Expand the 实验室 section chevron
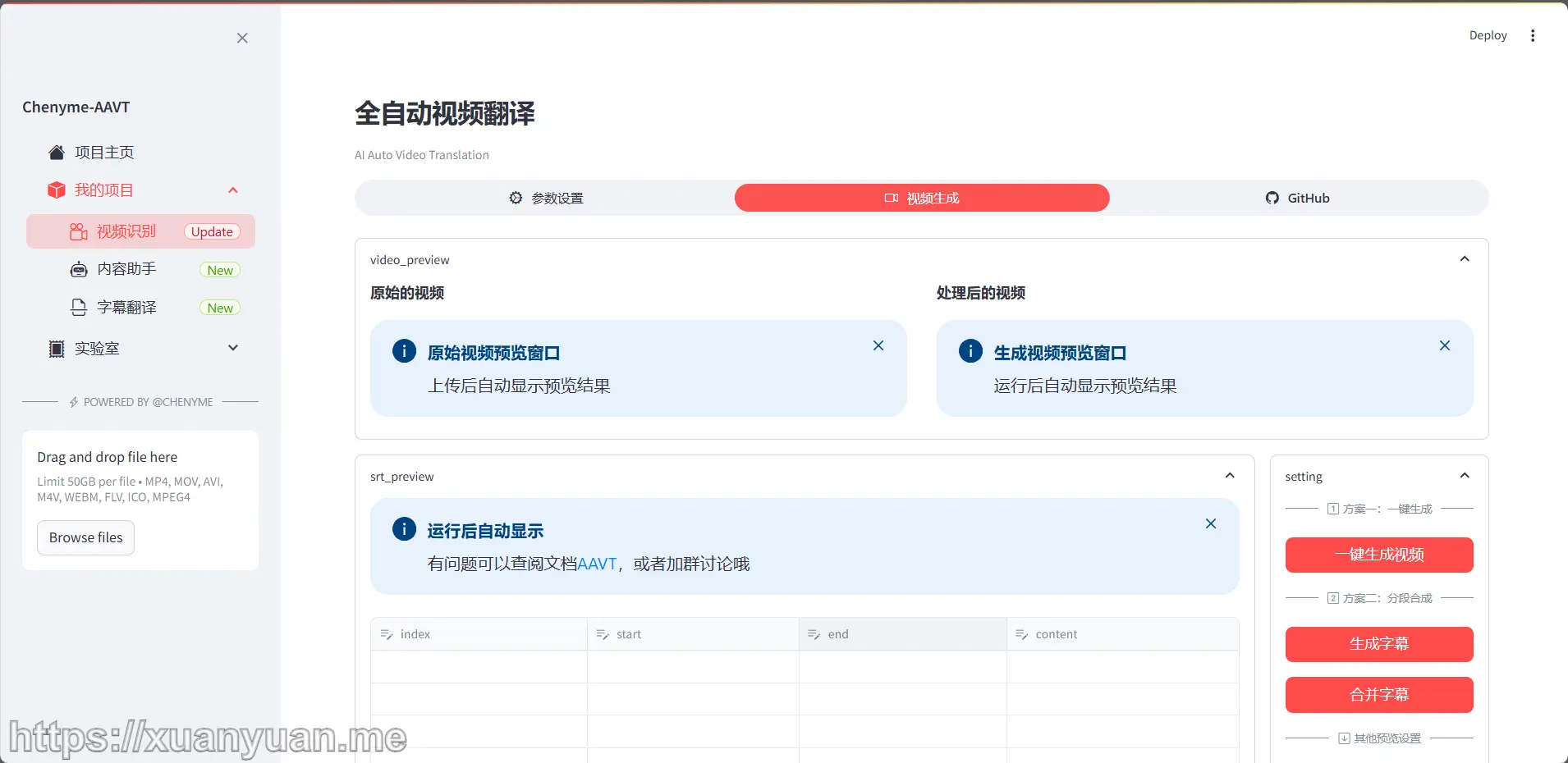Screen dimensions: 1568x763 (233, 348)
